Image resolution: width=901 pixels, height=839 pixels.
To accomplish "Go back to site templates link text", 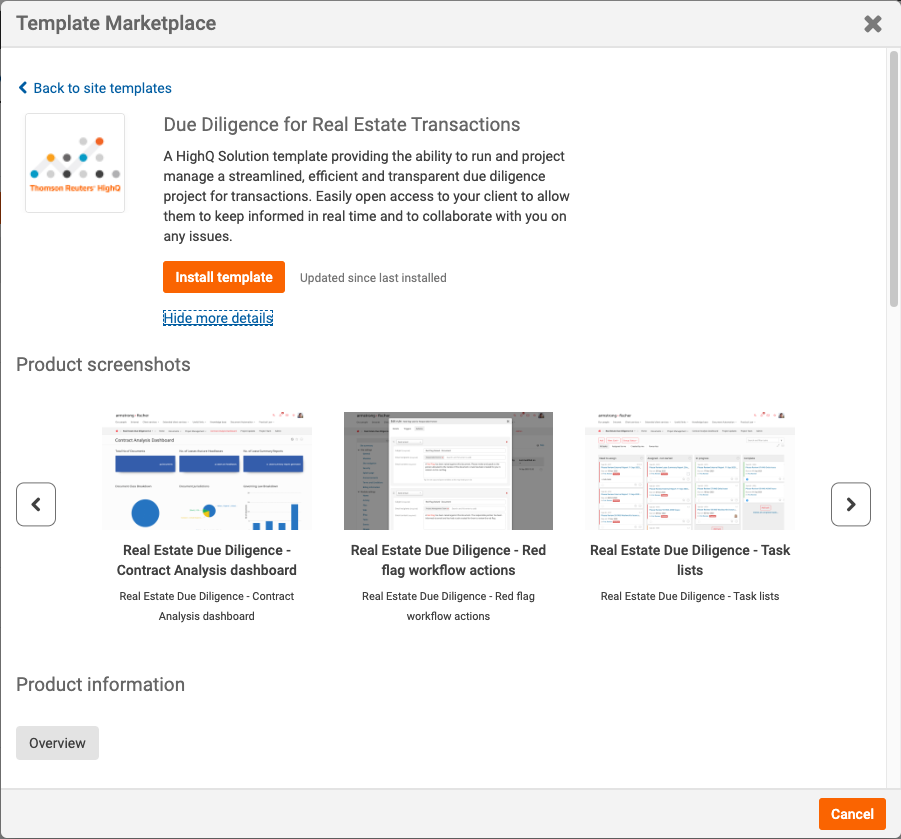I will [x=102, y=88].
